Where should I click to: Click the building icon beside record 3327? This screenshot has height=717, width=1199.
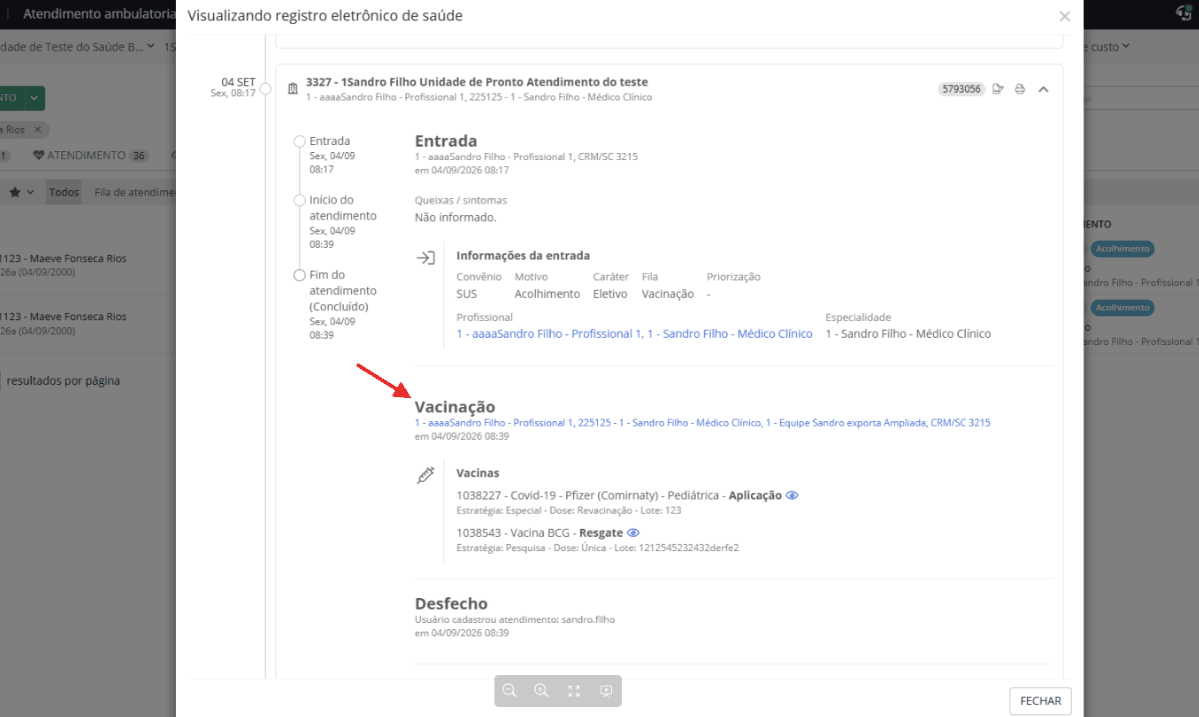point(292,89)
